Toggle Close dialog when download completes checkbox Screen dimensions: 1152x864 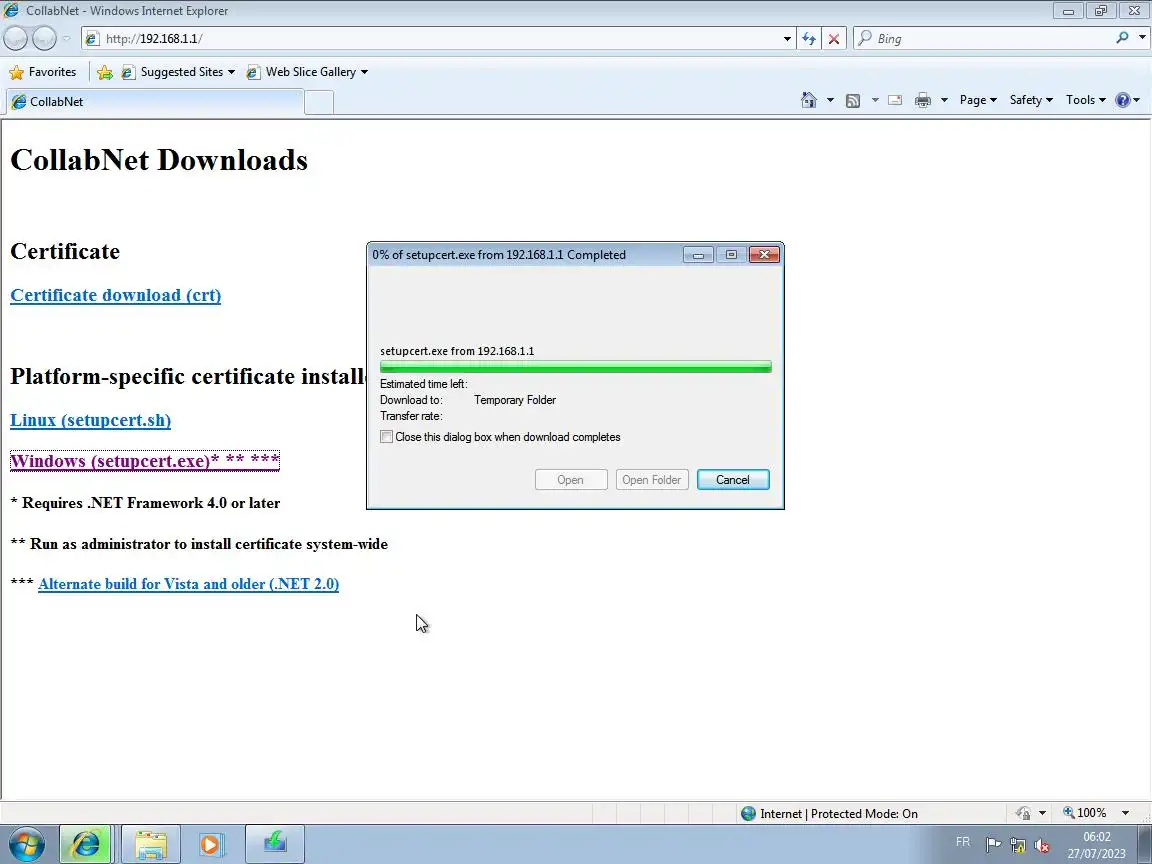pos(386,436)
